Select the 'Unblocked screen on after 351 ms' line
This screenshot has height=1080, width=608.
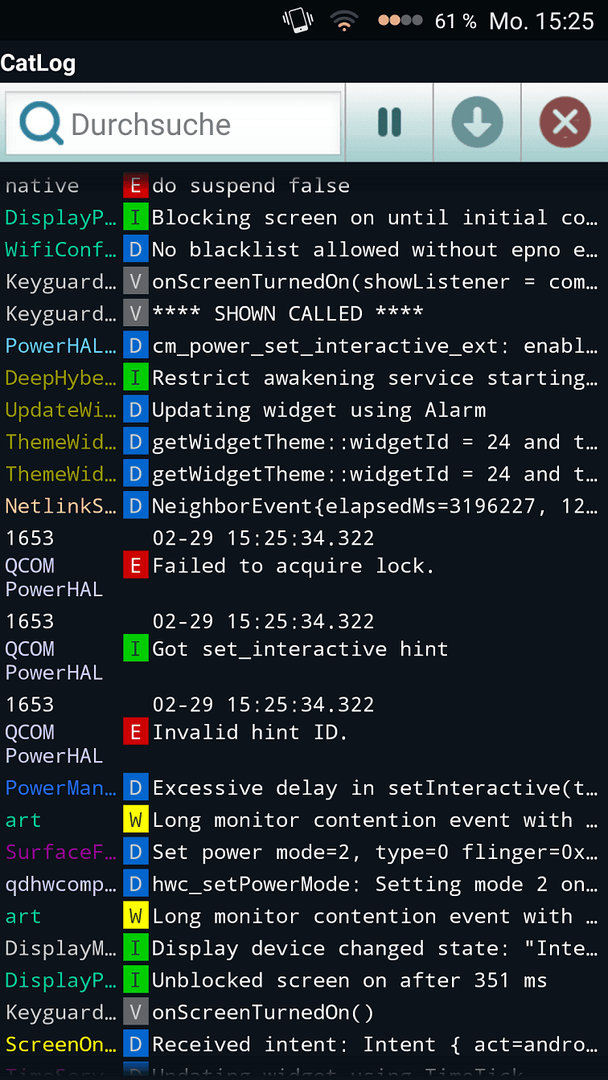(x=304, y=980)
